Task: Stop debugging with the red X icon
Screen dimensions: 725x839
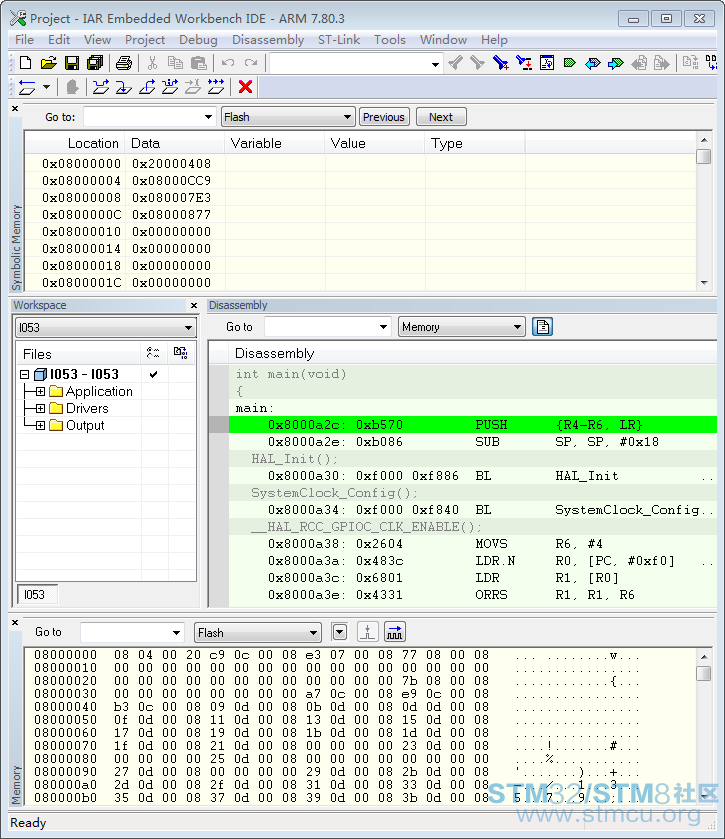Action: point(246,87)
